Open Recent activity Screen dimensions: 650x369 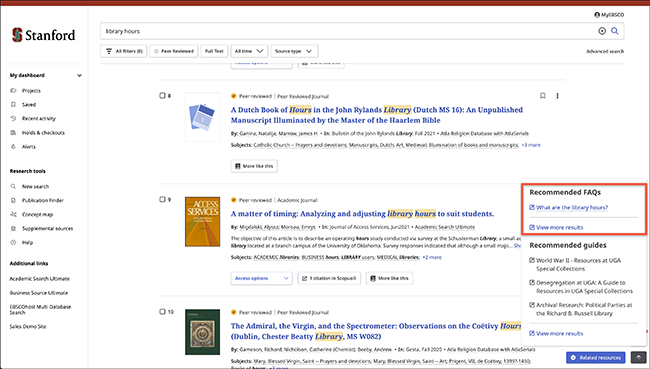tap(39, 119)
